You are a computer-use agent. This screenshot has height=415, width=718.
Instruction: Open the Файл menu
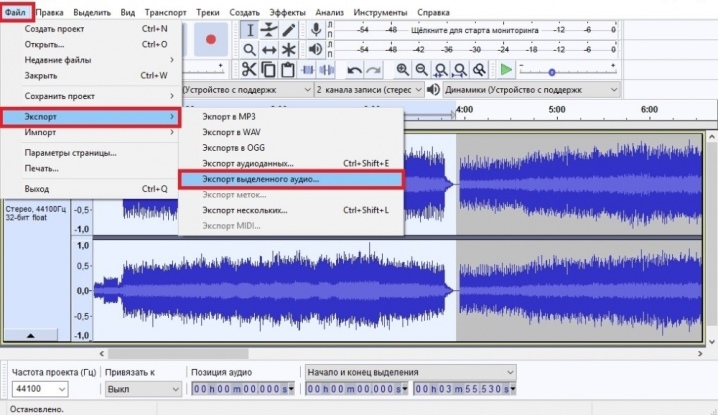(x=16, y=12)
